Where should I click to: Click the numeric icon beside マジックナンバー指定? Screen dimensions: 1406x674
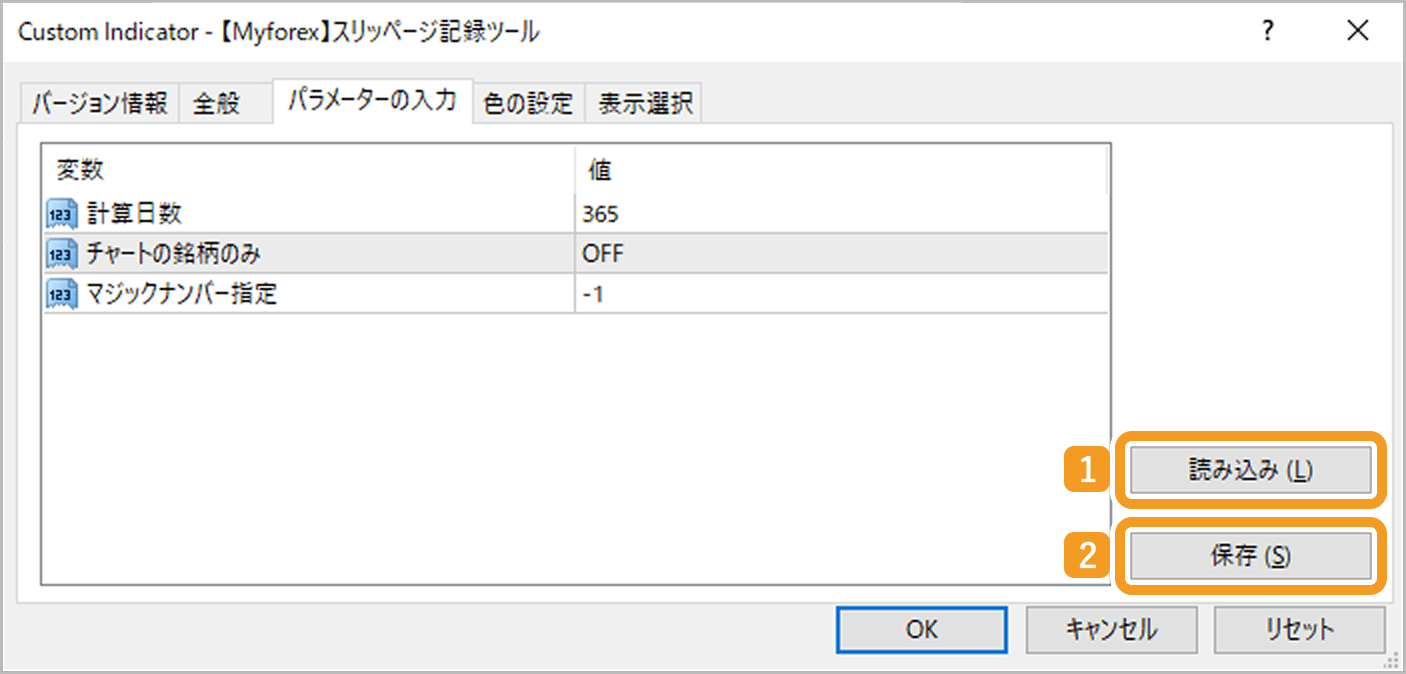61,293
